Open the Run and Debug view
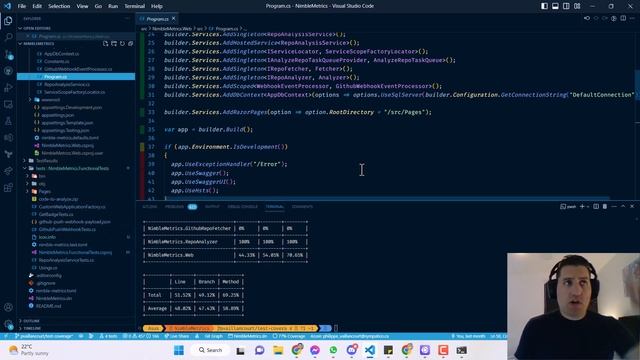The height and width of the screenshot is (360, 640). tap(8, 87)
